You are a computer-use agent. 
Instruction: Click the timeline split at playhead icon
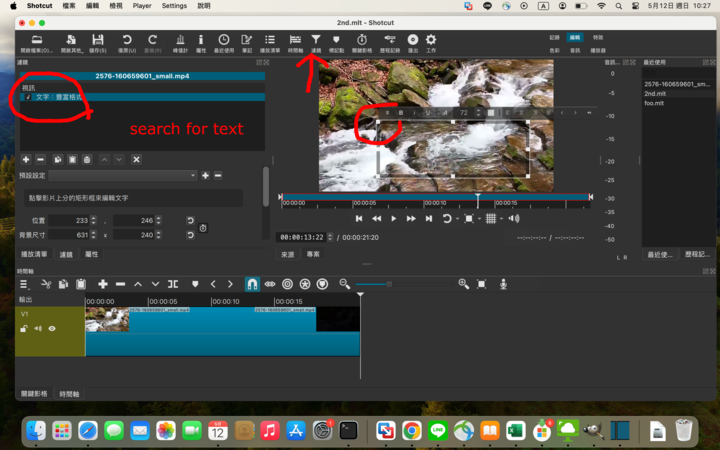[173, 284]
